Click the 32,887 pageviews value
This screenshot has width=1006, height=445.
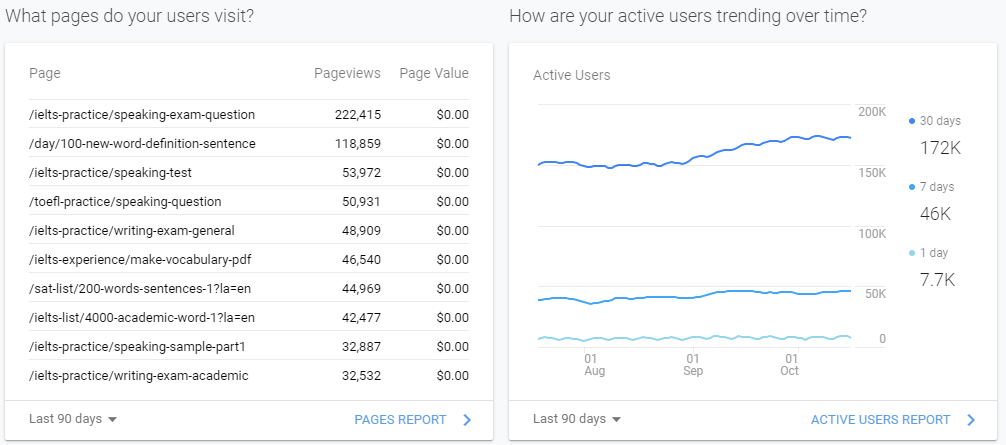(361, 347)
